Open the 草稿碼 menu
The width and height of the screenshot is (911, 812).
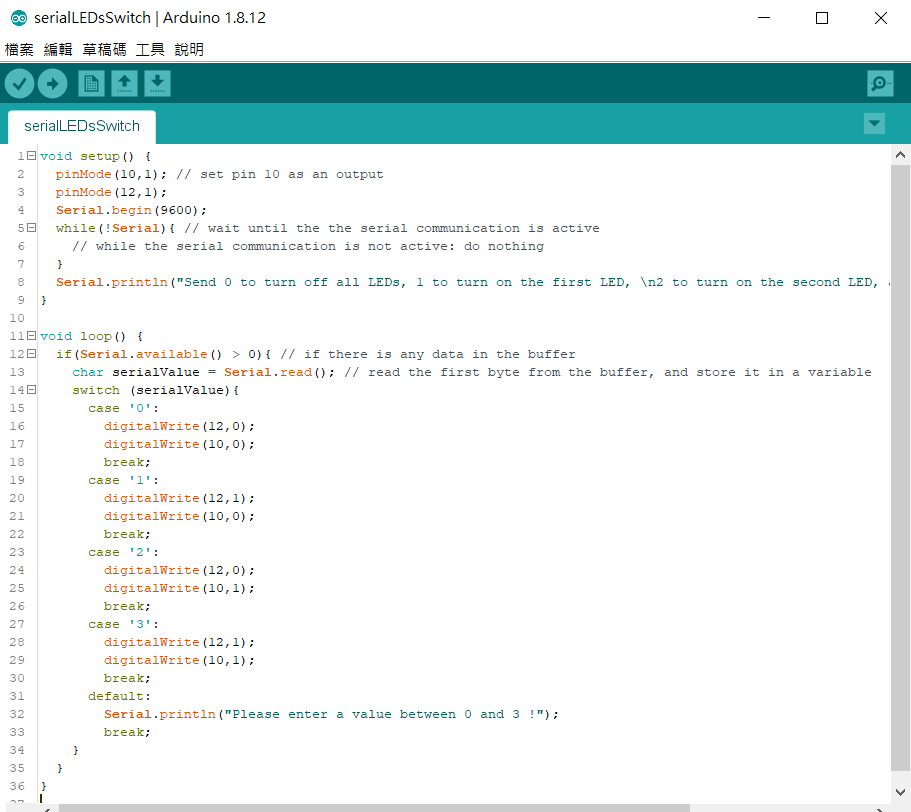tap(104, 49)
